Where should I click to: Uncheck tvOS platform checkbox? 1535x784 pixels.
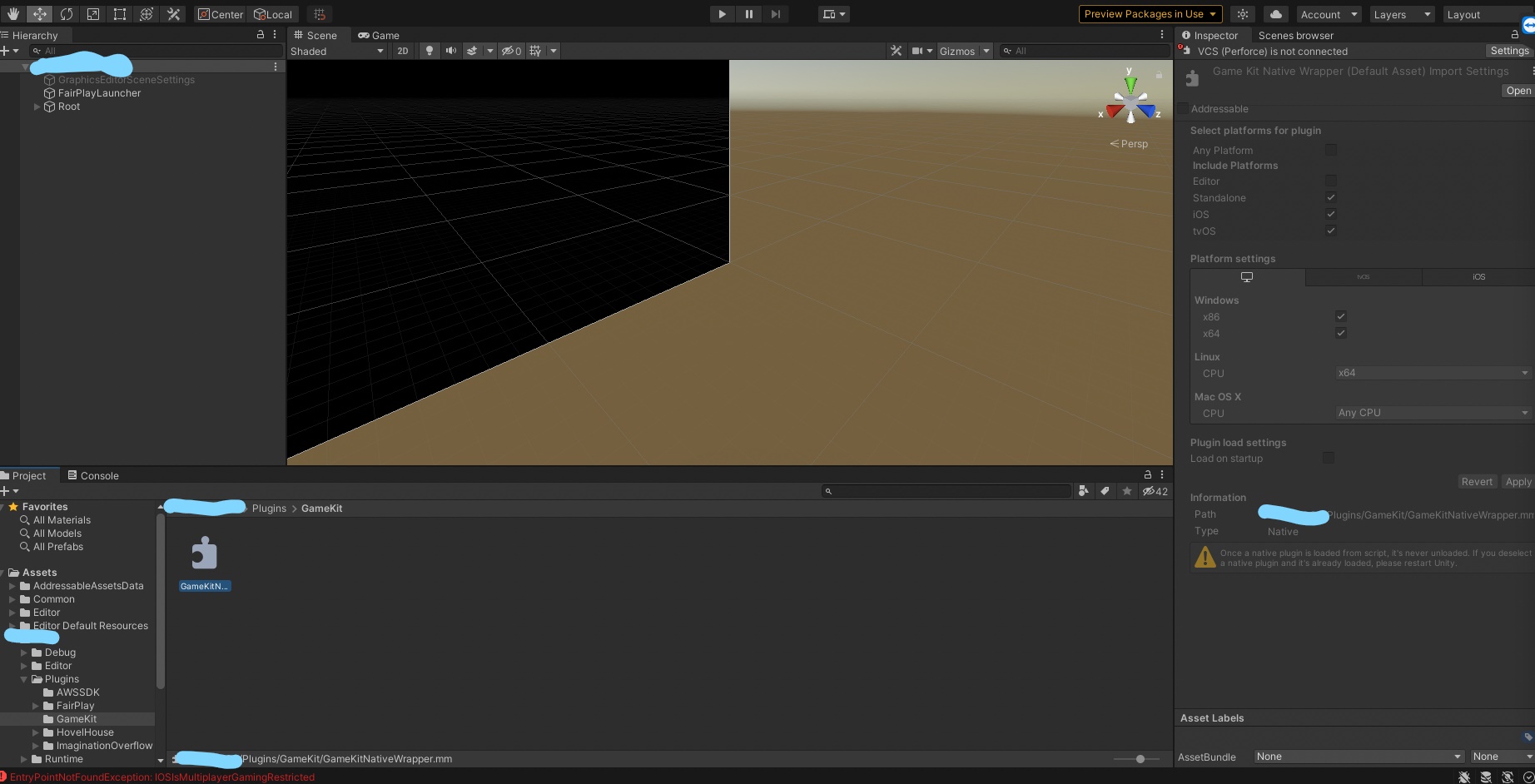(1331, 231)
